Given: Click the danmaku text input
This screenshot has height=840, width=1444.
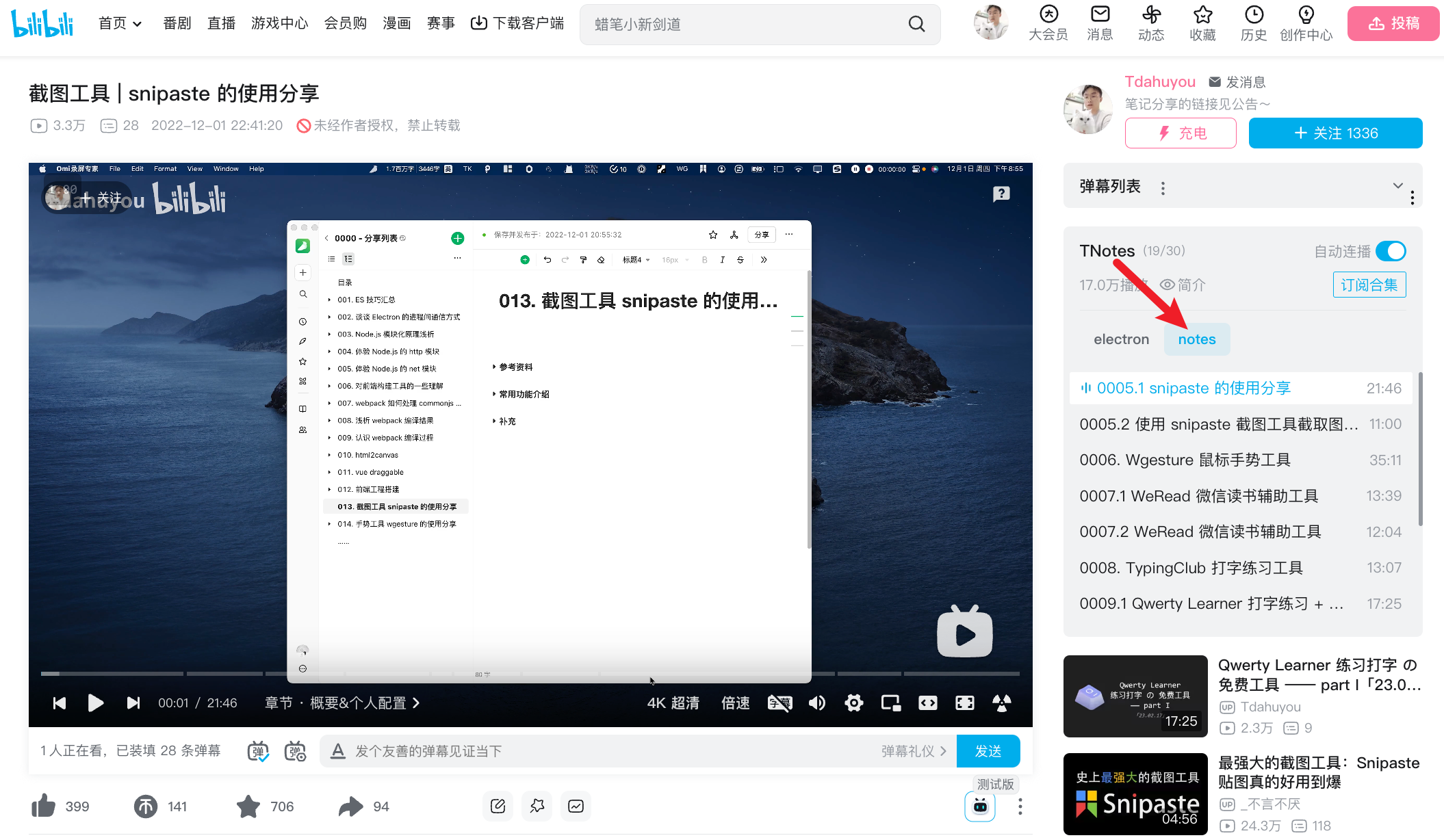Looking at the screenshot, I should (609, 751).
